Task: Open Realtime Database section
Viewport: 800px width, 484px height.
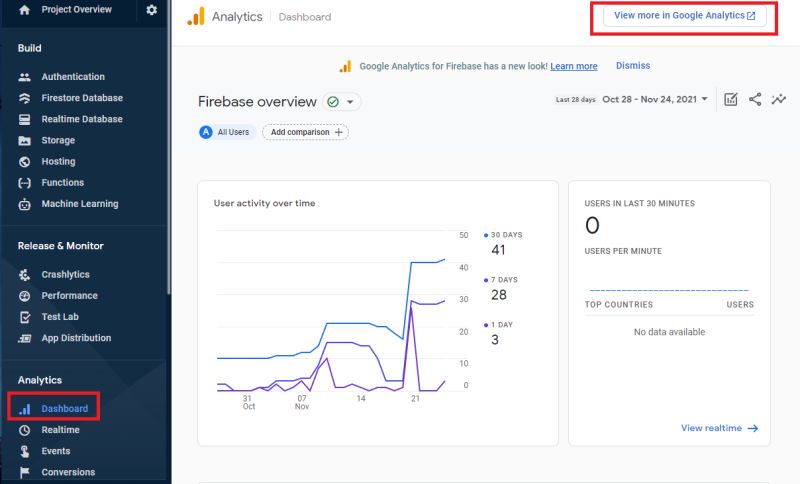Action: 82,119
